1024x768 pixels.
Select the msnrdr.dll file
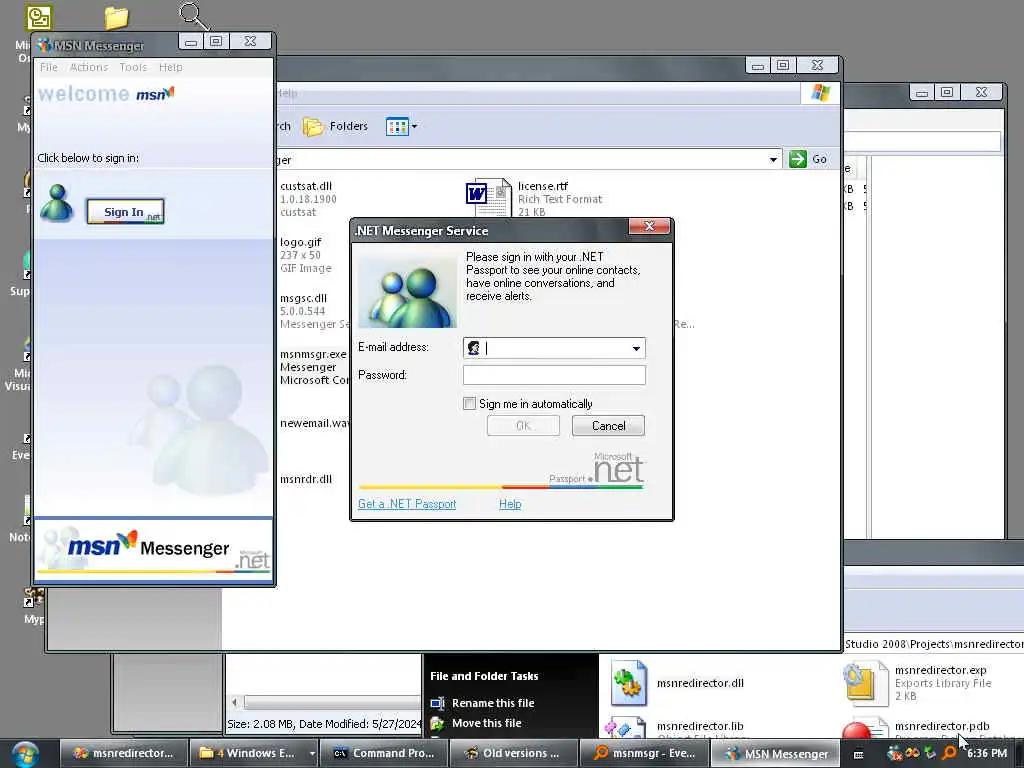306,479
